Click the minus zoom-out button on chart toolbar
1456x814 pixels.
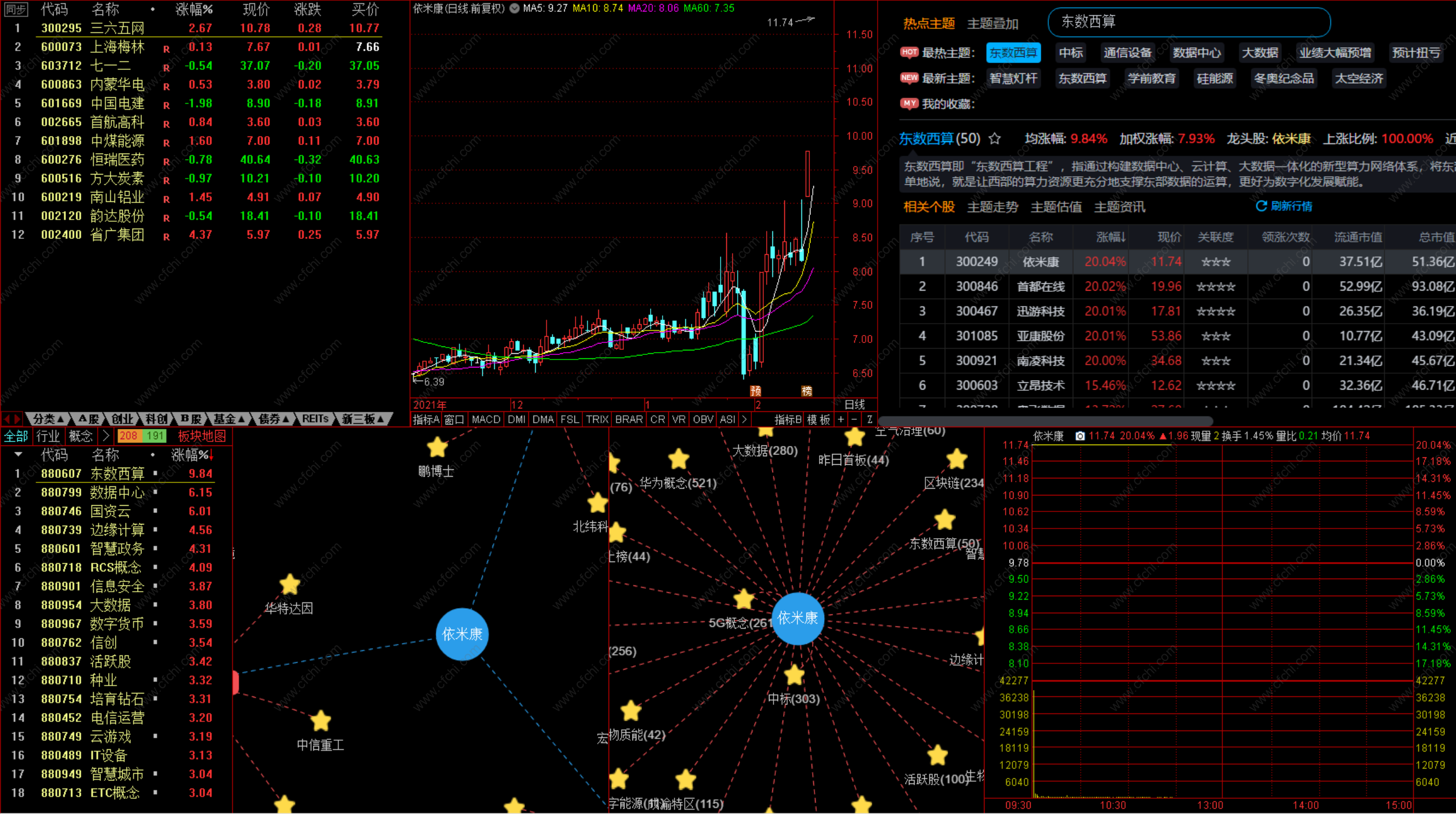tap(854, 420)
